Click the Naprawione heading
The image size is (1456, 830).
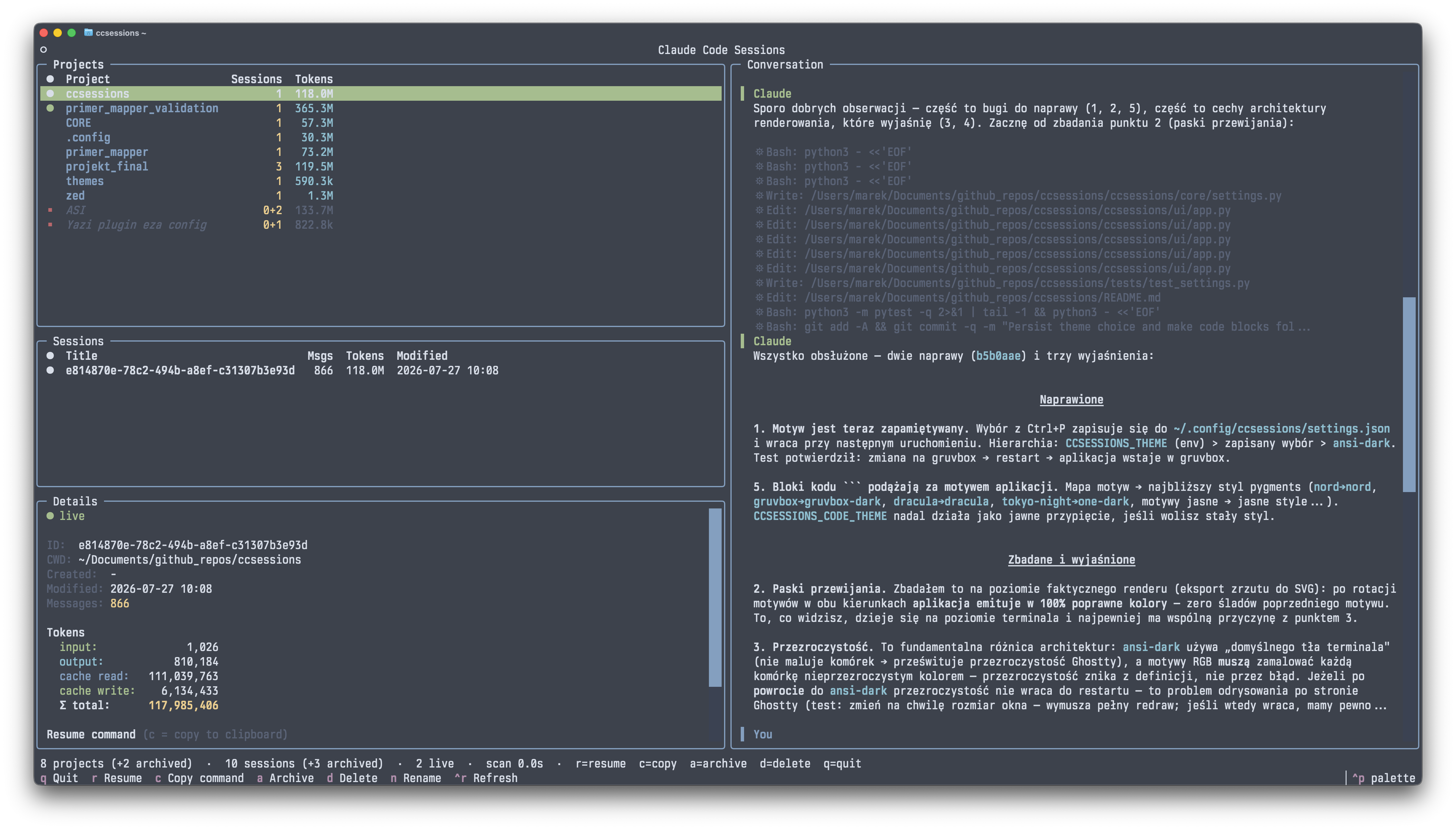(1071, 400)
